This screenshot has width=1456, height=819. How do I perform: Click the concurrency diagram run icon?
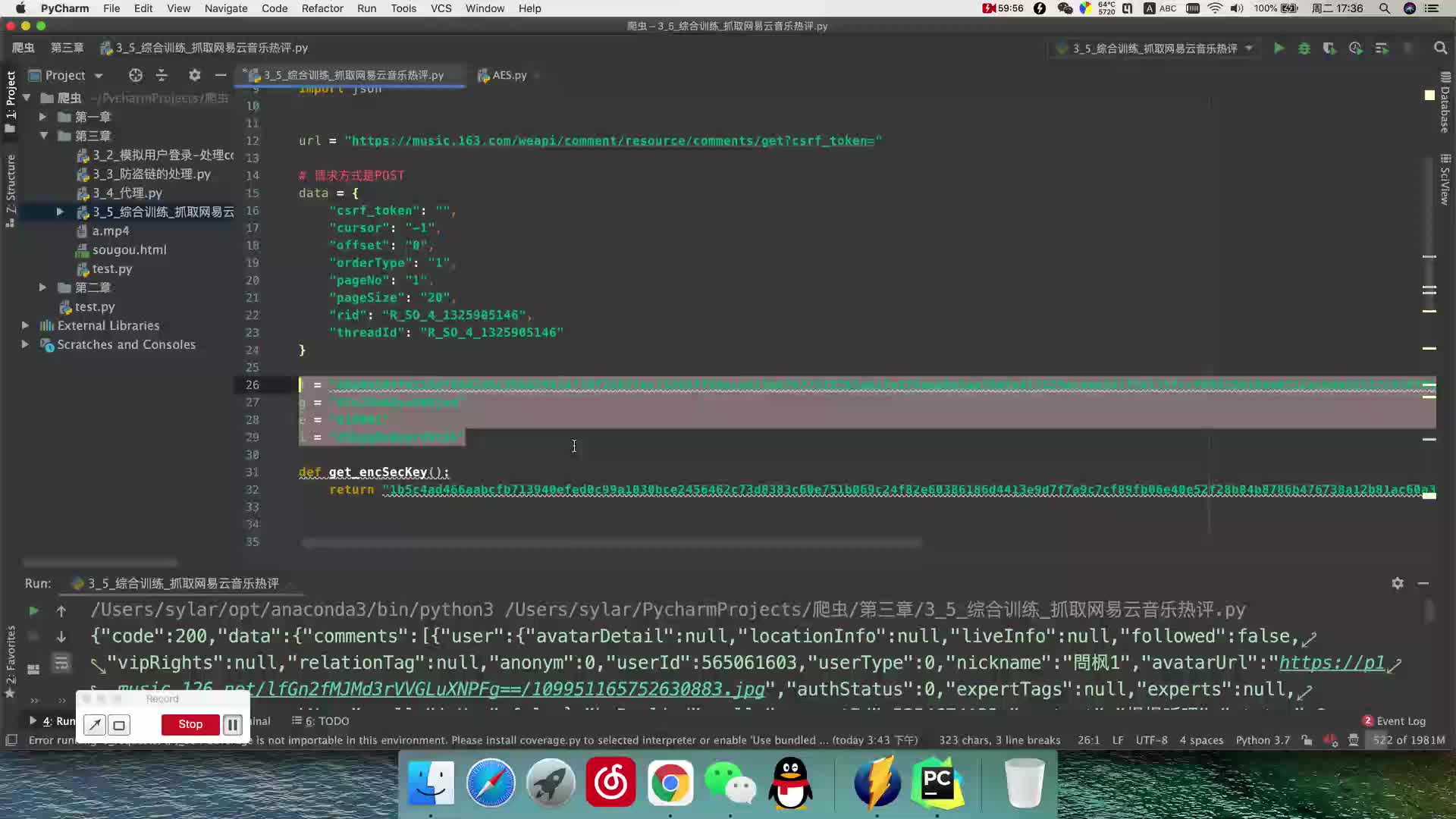(1382, 49)
